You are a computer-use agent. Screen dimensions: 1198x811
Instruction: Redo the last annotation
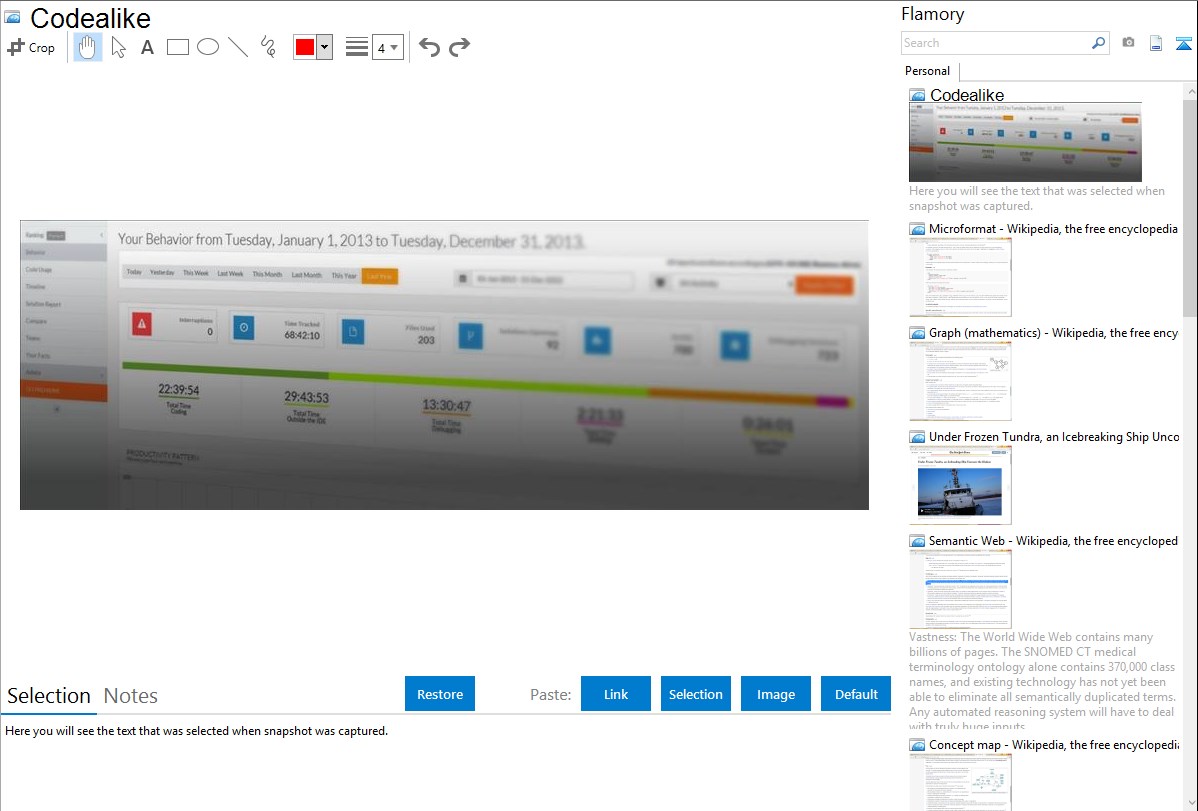(459, 47)
